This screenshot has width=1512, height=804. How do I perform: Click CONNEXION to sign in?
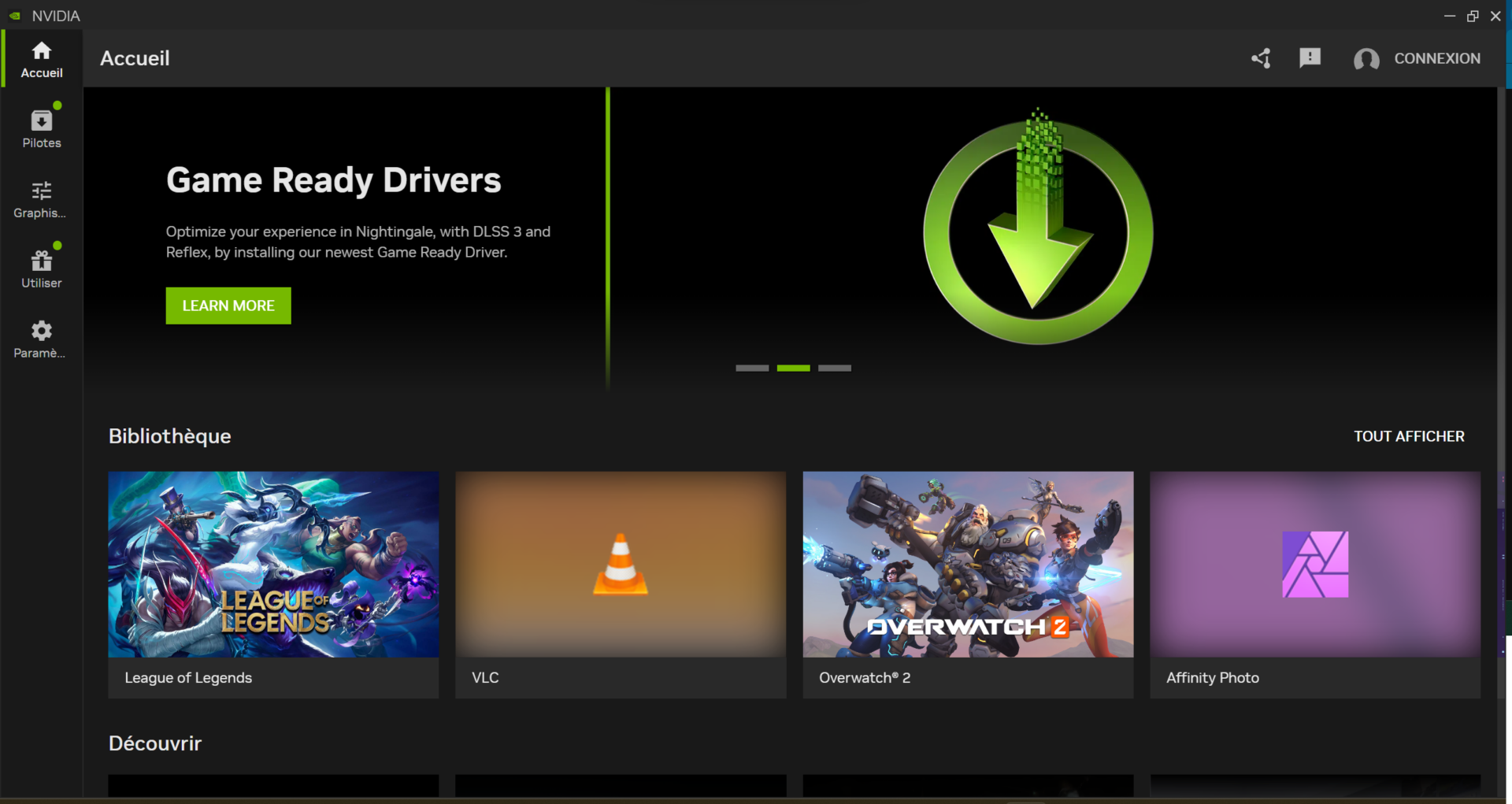(x=1437, y=58)
